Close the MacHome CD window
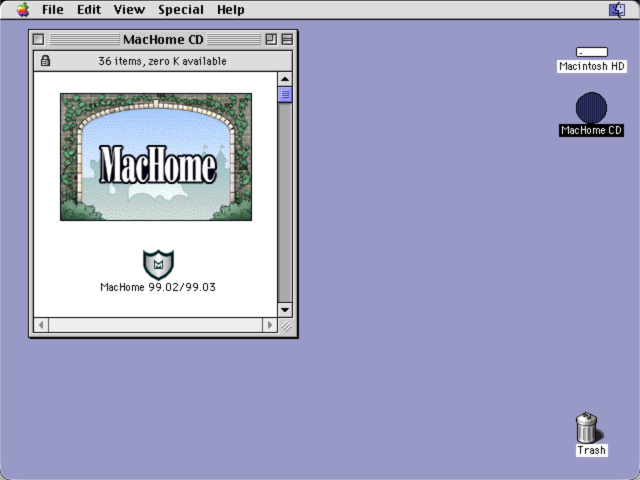This screenshot has width=640, height=480. [38, 39]
